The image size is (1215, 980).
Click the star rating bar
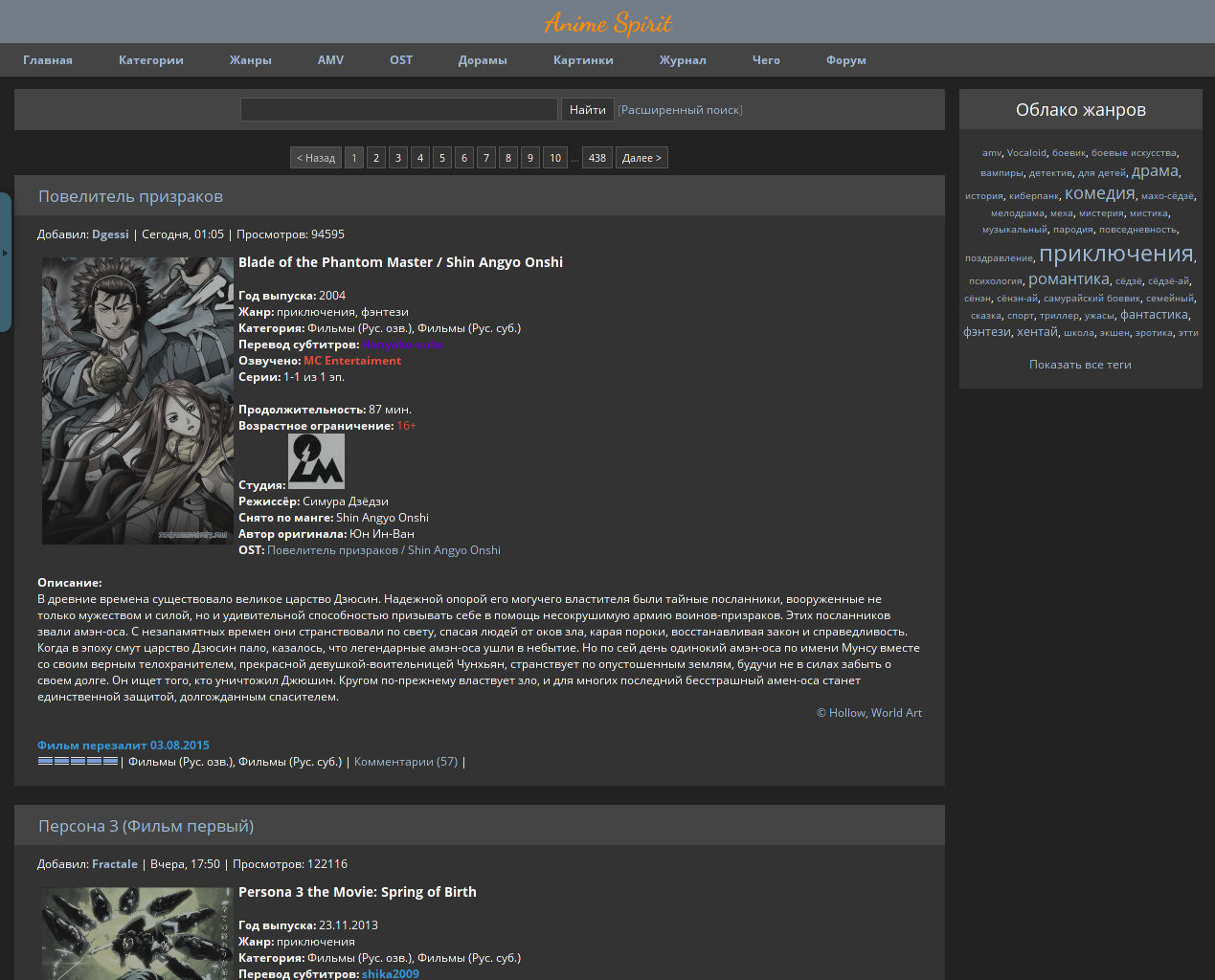click(x=78, y=762)
